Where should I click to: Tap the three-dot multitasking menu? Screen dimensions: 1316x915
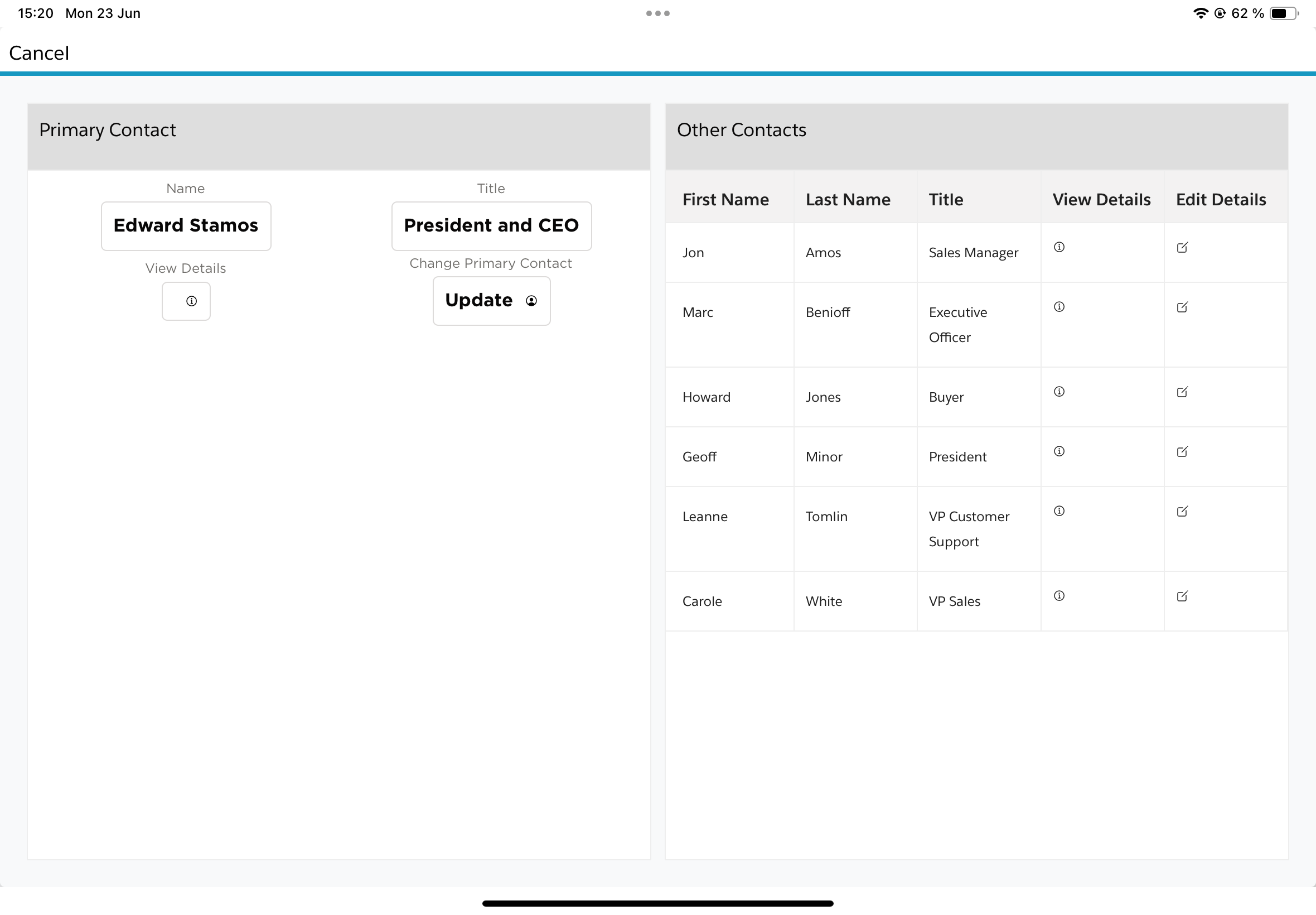click(657, 13)
